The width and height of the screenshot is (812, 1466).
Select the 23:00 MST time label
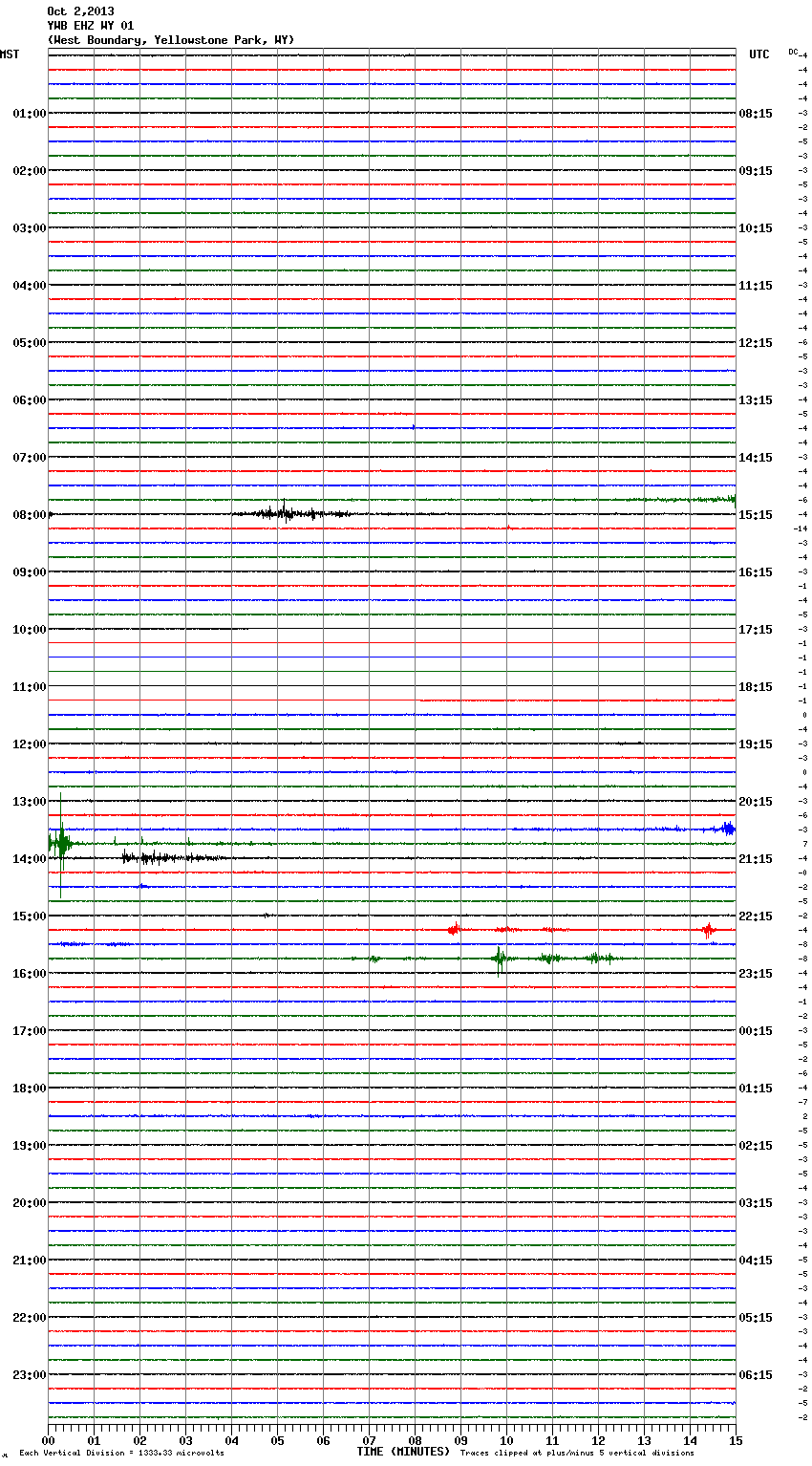coord(30,1375)
